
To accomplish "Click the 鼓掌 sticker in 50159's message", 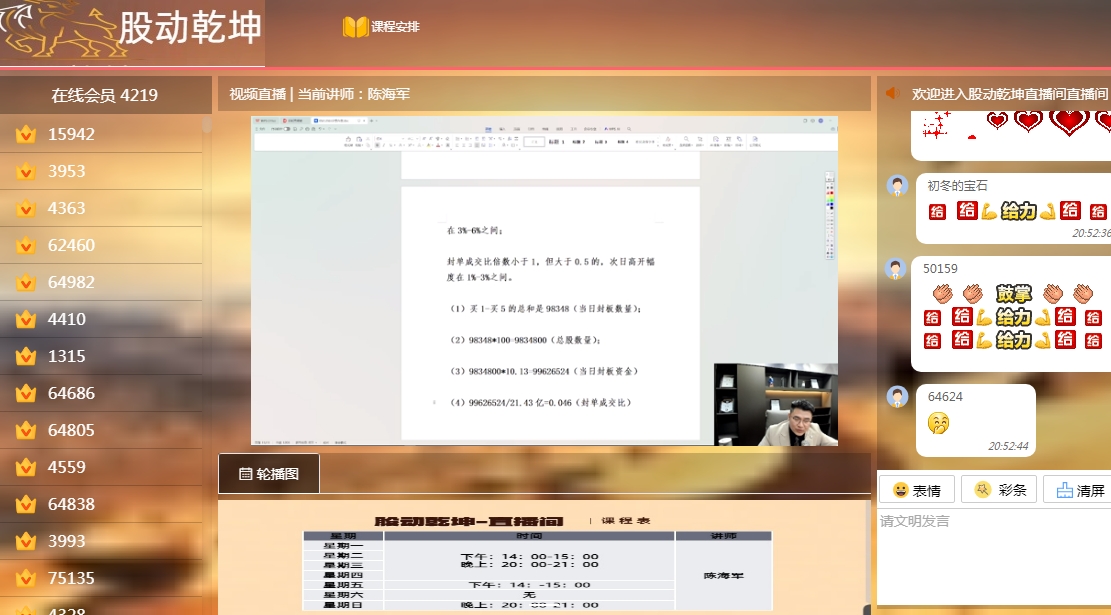I will pos(1013,293).
